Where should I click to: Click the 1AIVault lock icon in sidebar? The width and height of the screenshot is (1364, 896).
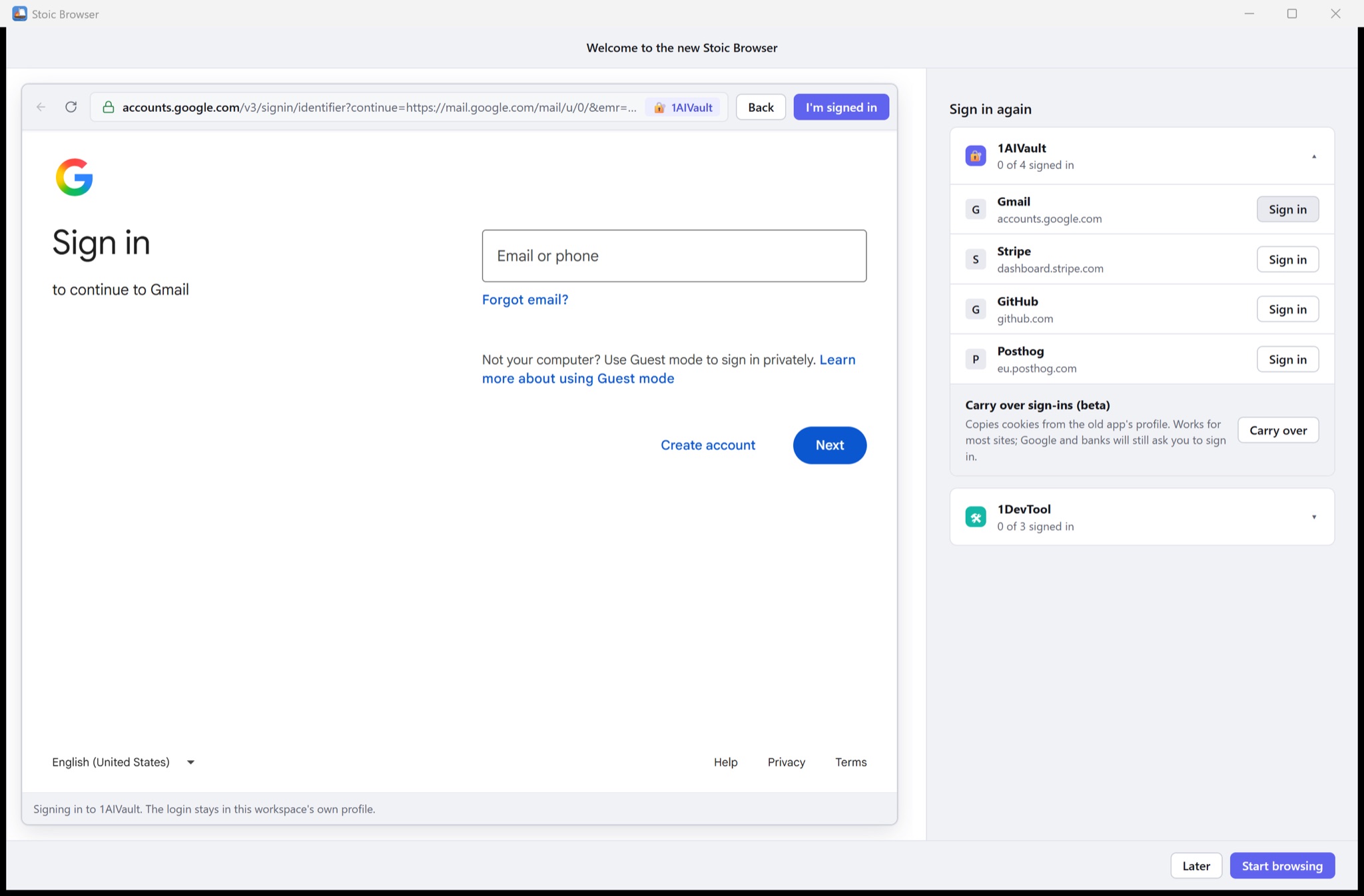pos(976,156)
